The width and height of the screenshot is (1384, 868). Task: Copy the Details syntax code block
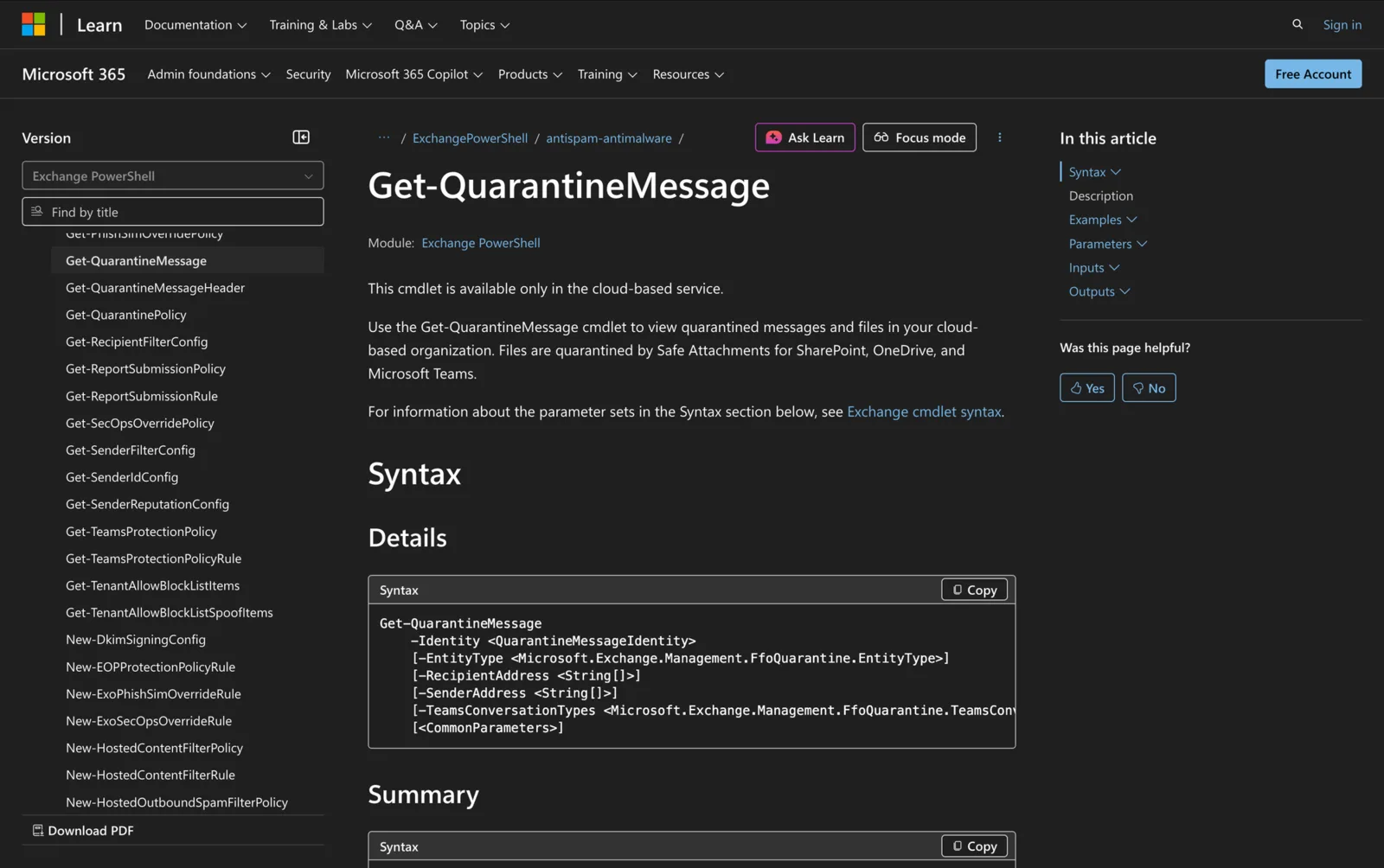pos(975,590)
